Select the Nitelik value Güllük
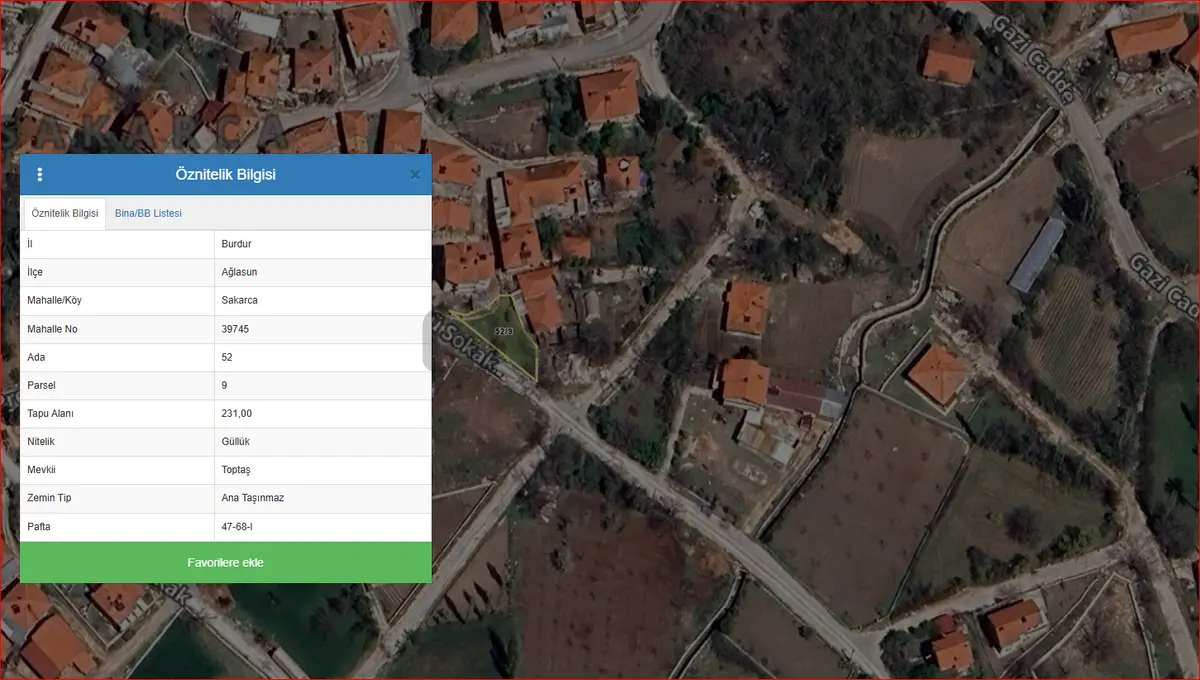Viewport: 1200px width, 680px height. click(236, 441)
